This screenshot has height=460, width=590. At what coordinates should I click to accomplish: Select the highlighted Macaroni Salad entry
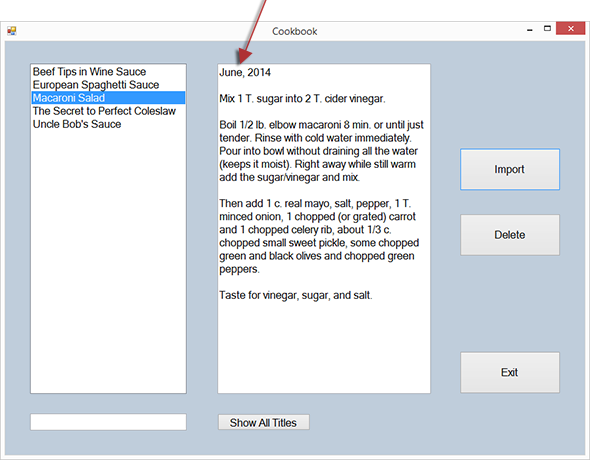point(108,98)
